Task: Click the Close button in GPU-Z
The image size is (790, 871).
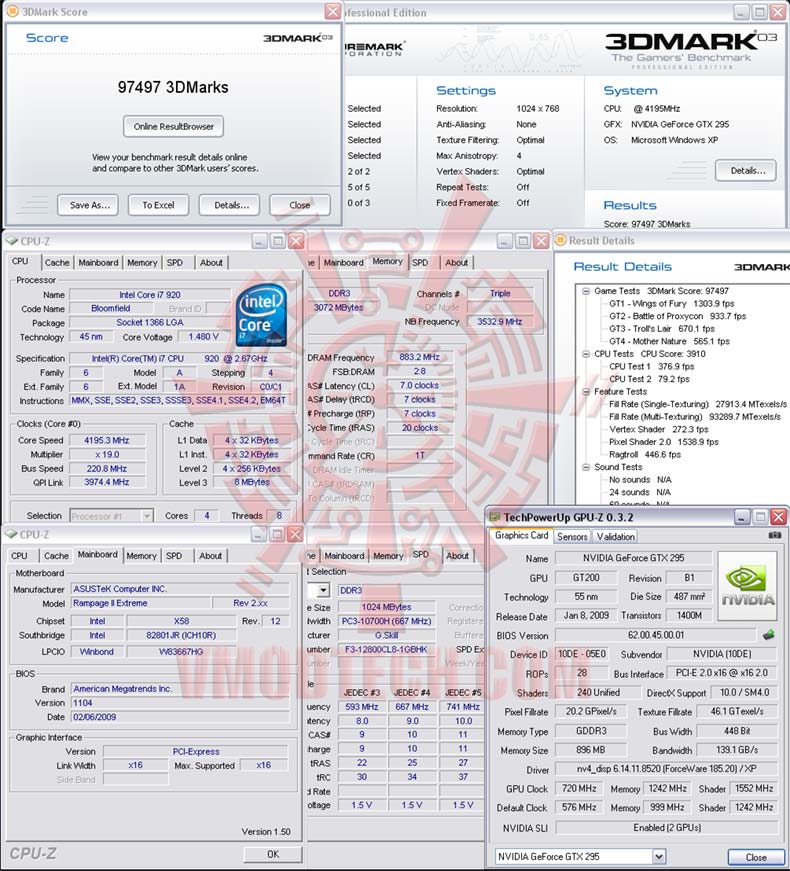Action: tap(756, 857)
